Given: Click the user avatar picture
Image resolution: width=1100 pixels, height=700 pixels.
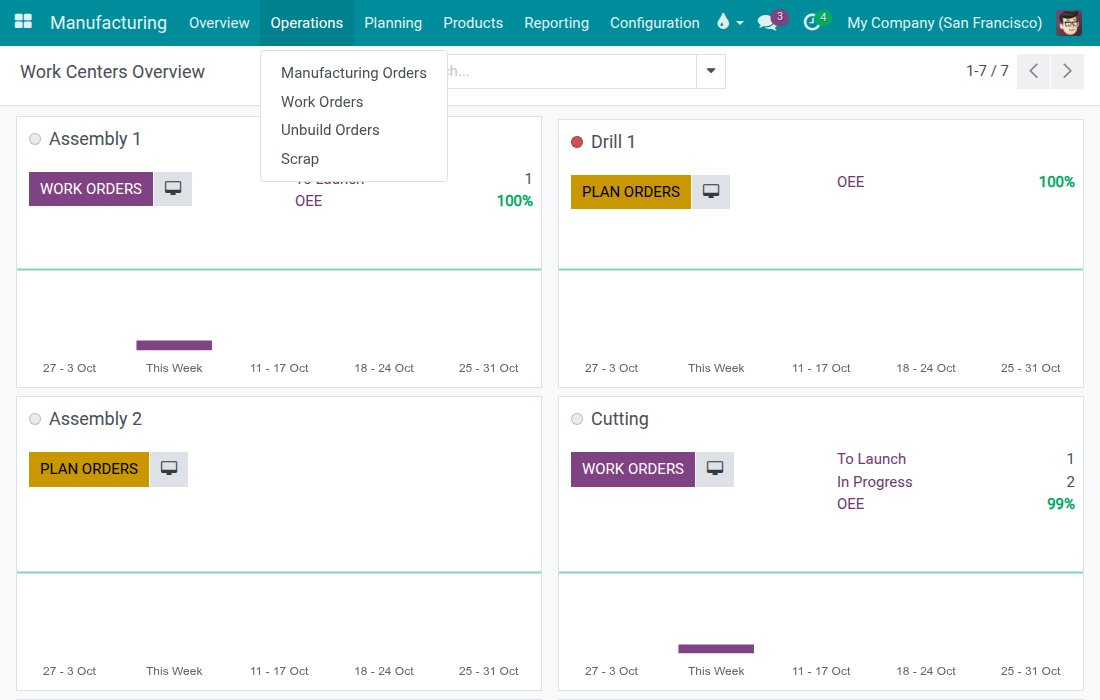Looking at the screenshot, I should (x=1069, y=23).
